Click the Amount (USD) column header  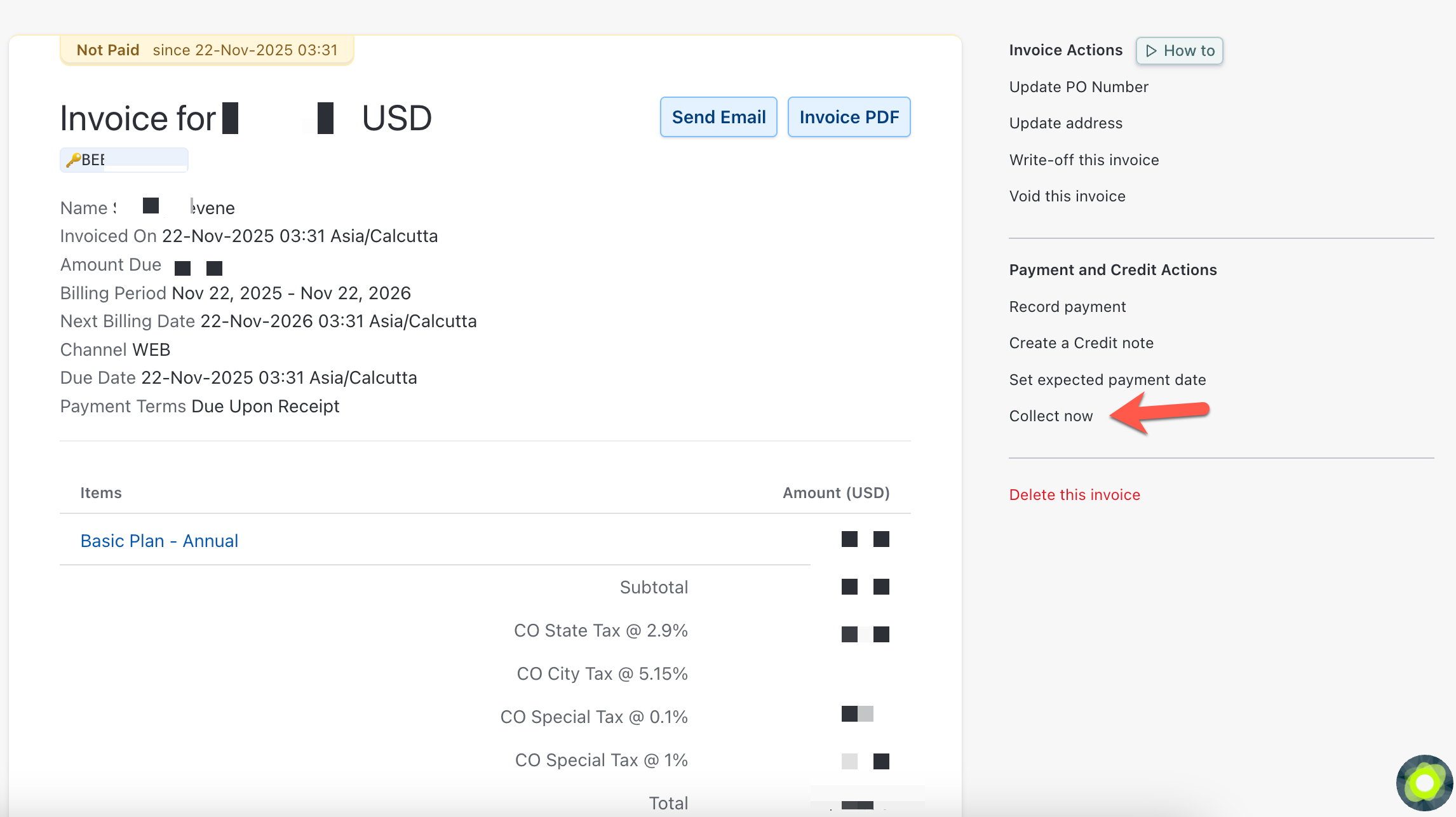[x=836, y=493]
